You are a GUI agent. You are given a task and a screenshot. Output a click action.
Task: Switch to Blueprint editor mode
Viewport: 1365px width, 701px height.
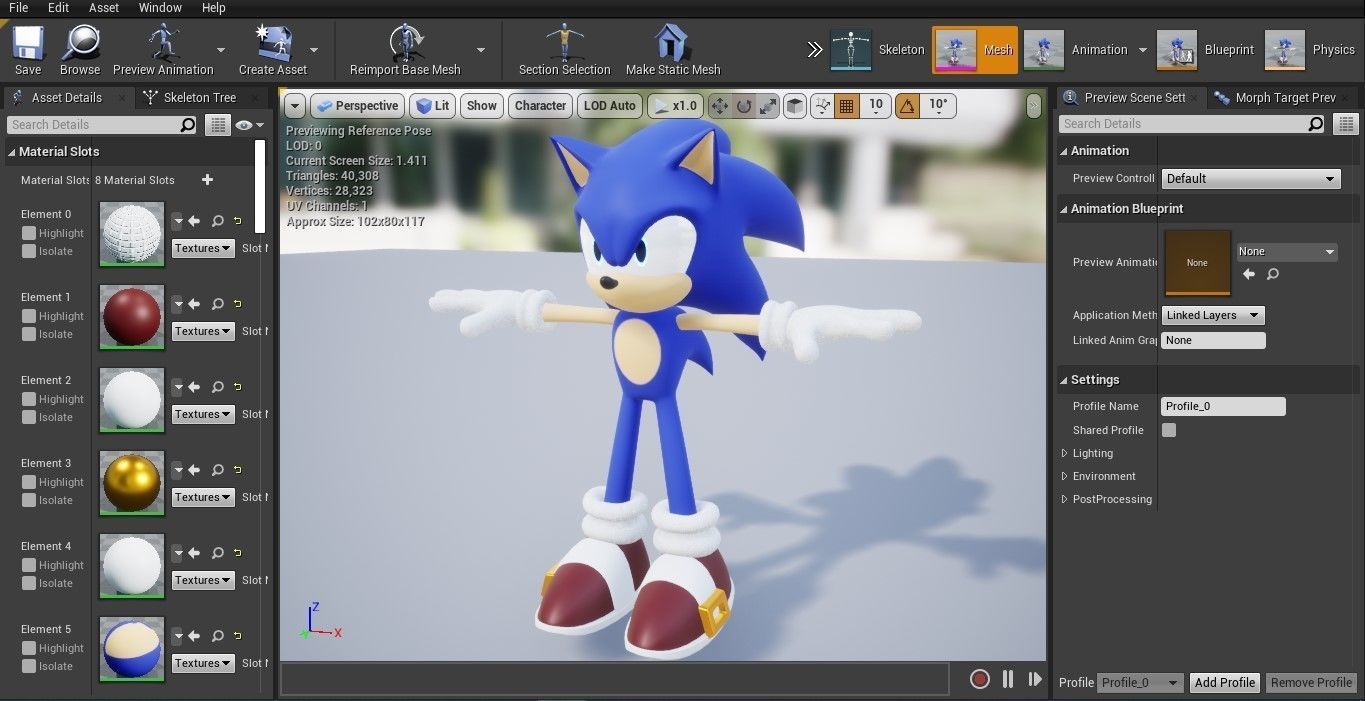[1205, 50]
